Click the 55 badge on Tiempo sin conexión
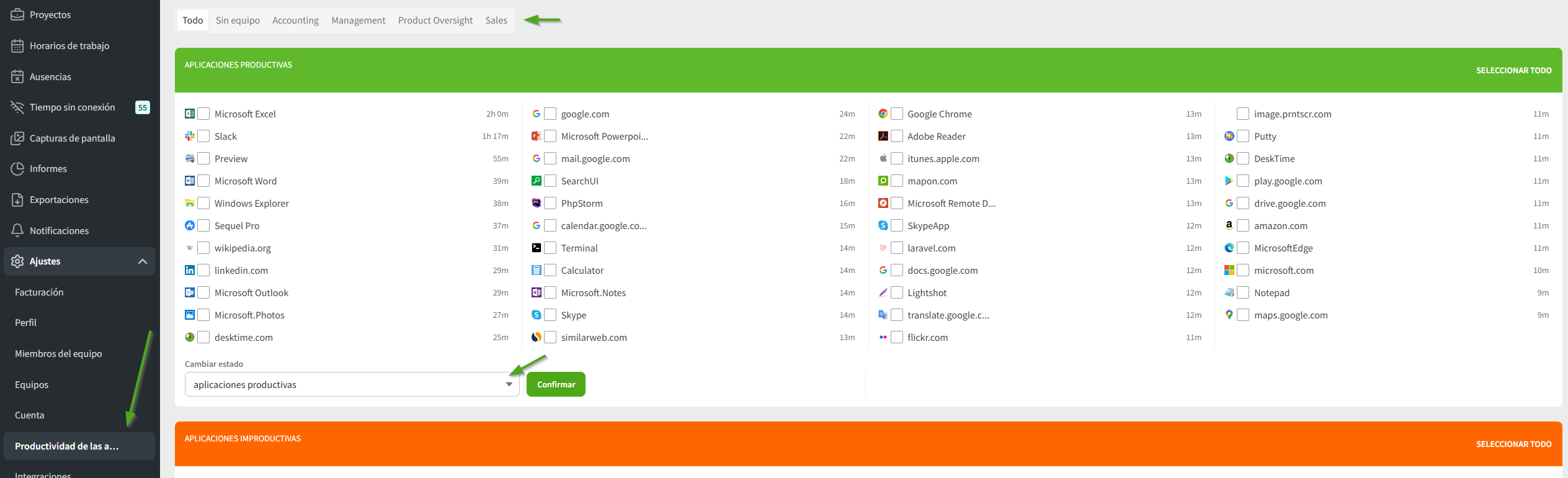This screenshot has width=1568, height=478. pos(143,107)
